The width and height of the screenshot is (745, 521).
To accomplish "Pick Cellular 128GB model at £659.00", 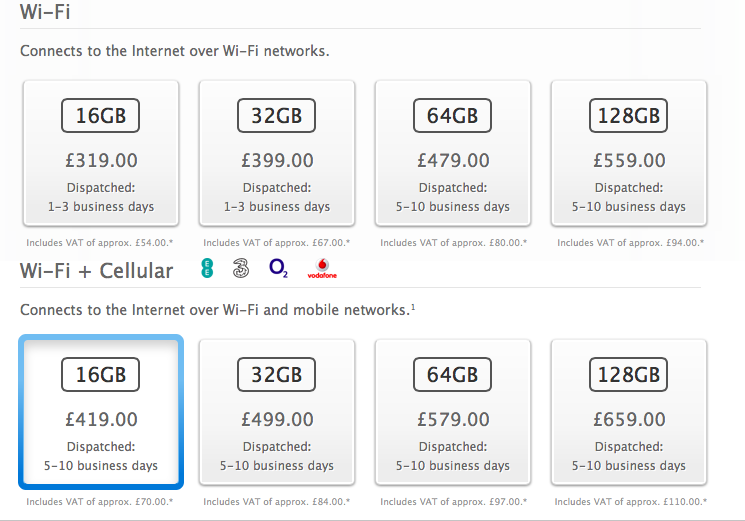I will point(629,412).
